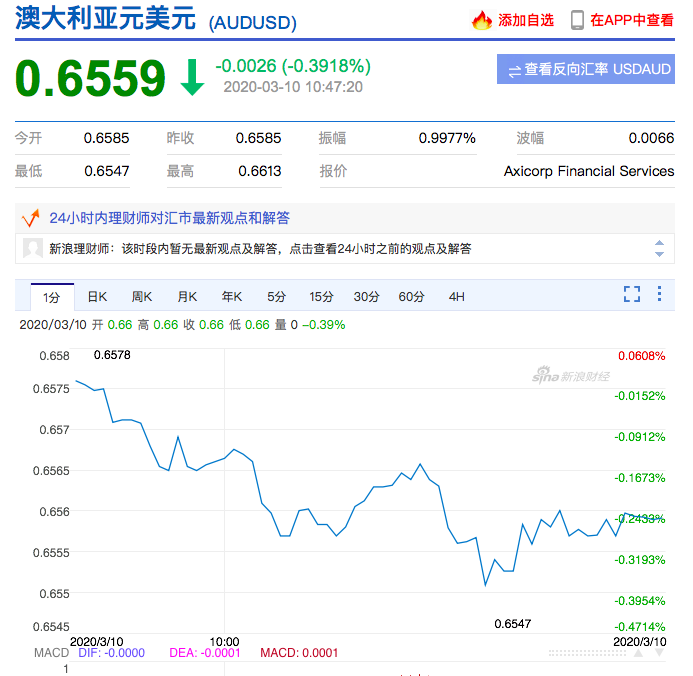
Task: Click the MACD: 0.0001 value
Action: coord(299,653)
